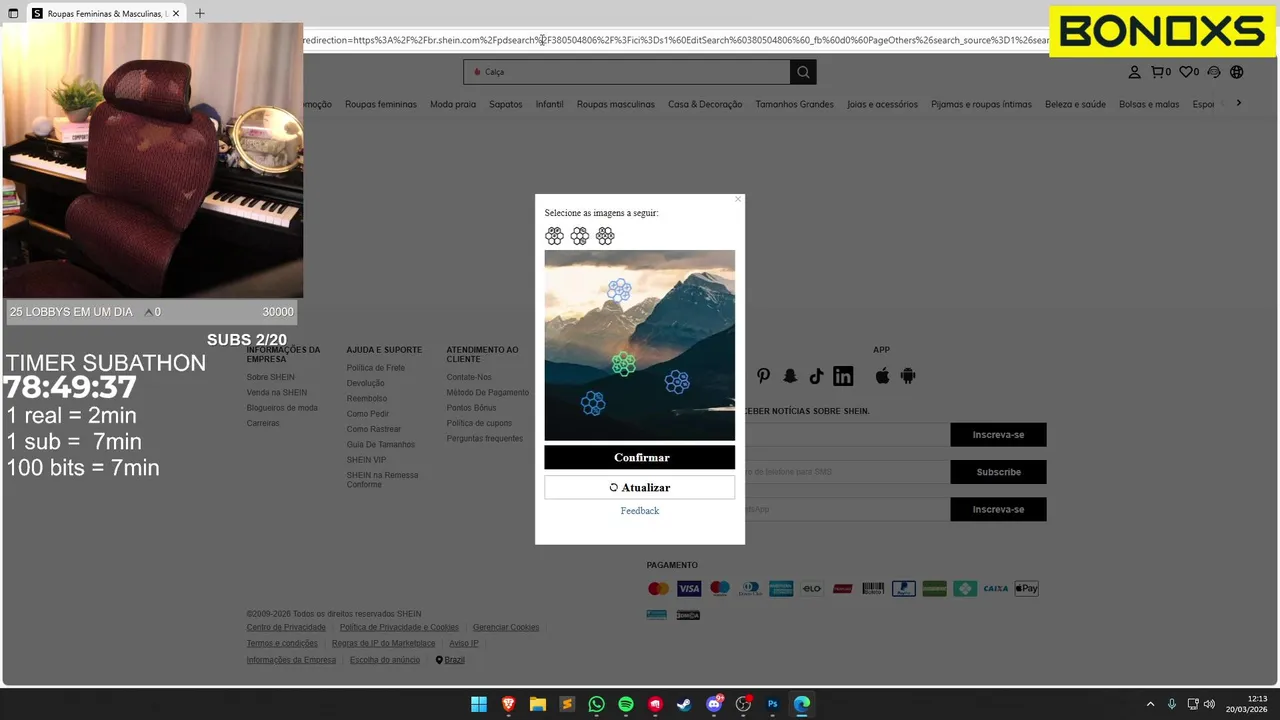Open Joias e acessórios category
Viewport: 1280px width, 720px height.
click(882, 104)
